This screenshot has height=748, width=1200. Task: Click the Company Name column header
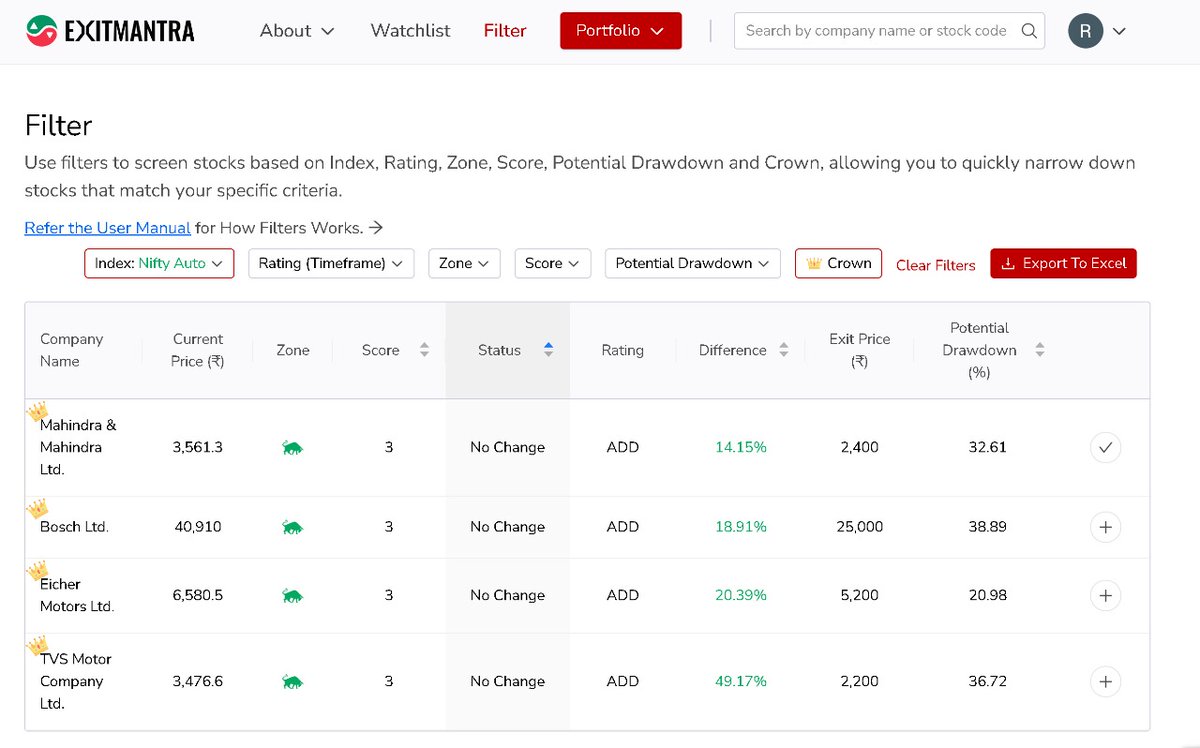tap(72, 350)
